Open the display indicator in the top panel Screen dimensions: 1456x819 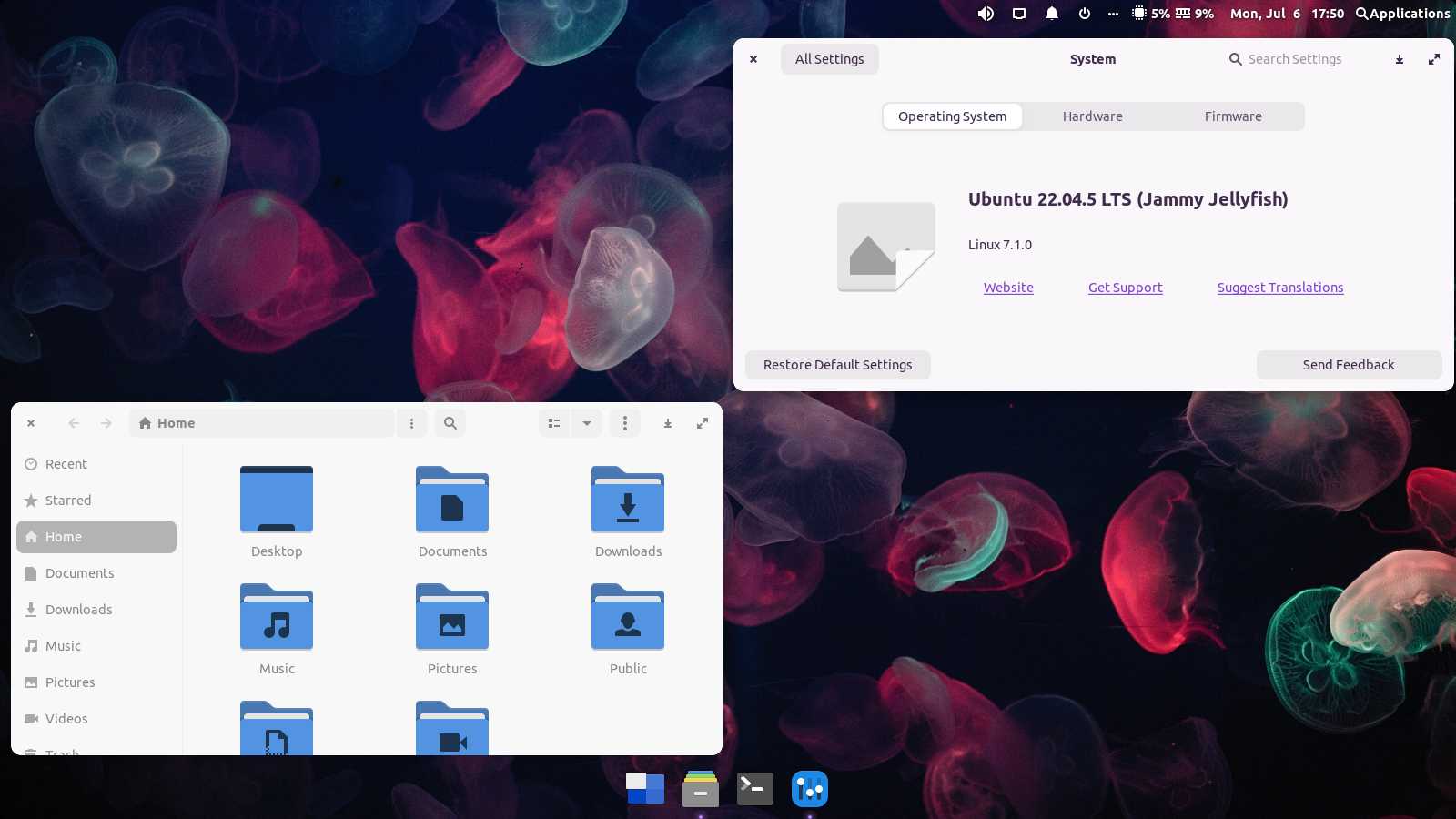(x=1019, y=14)
